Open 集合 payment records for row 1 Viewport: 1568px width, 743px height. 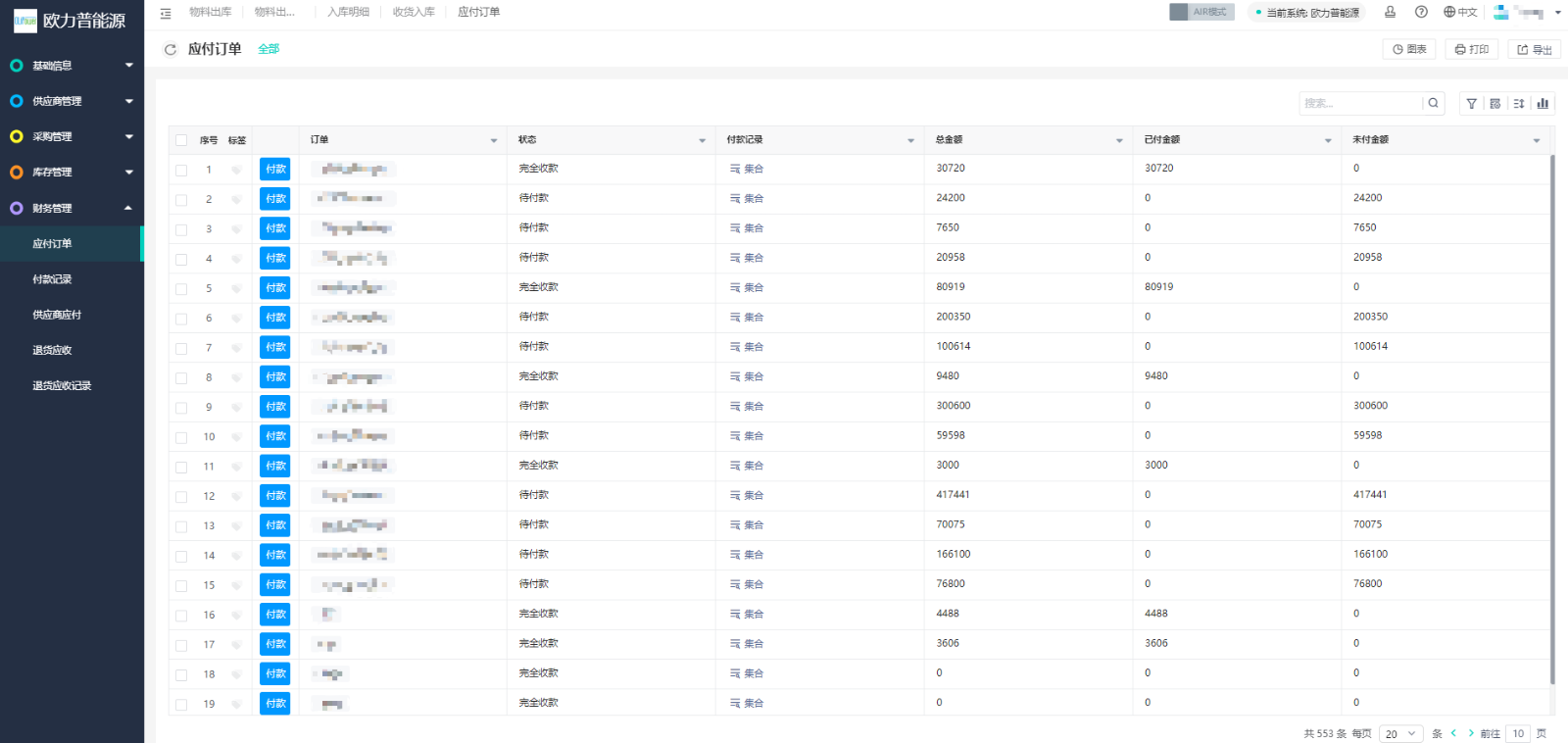click(746, 169)
